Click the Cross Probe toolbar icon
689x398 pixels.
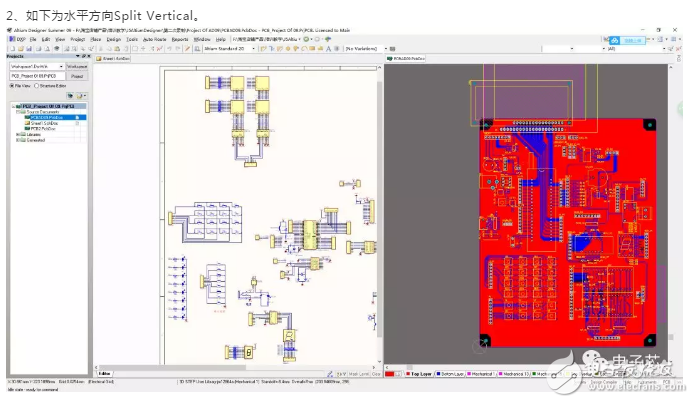187,49
